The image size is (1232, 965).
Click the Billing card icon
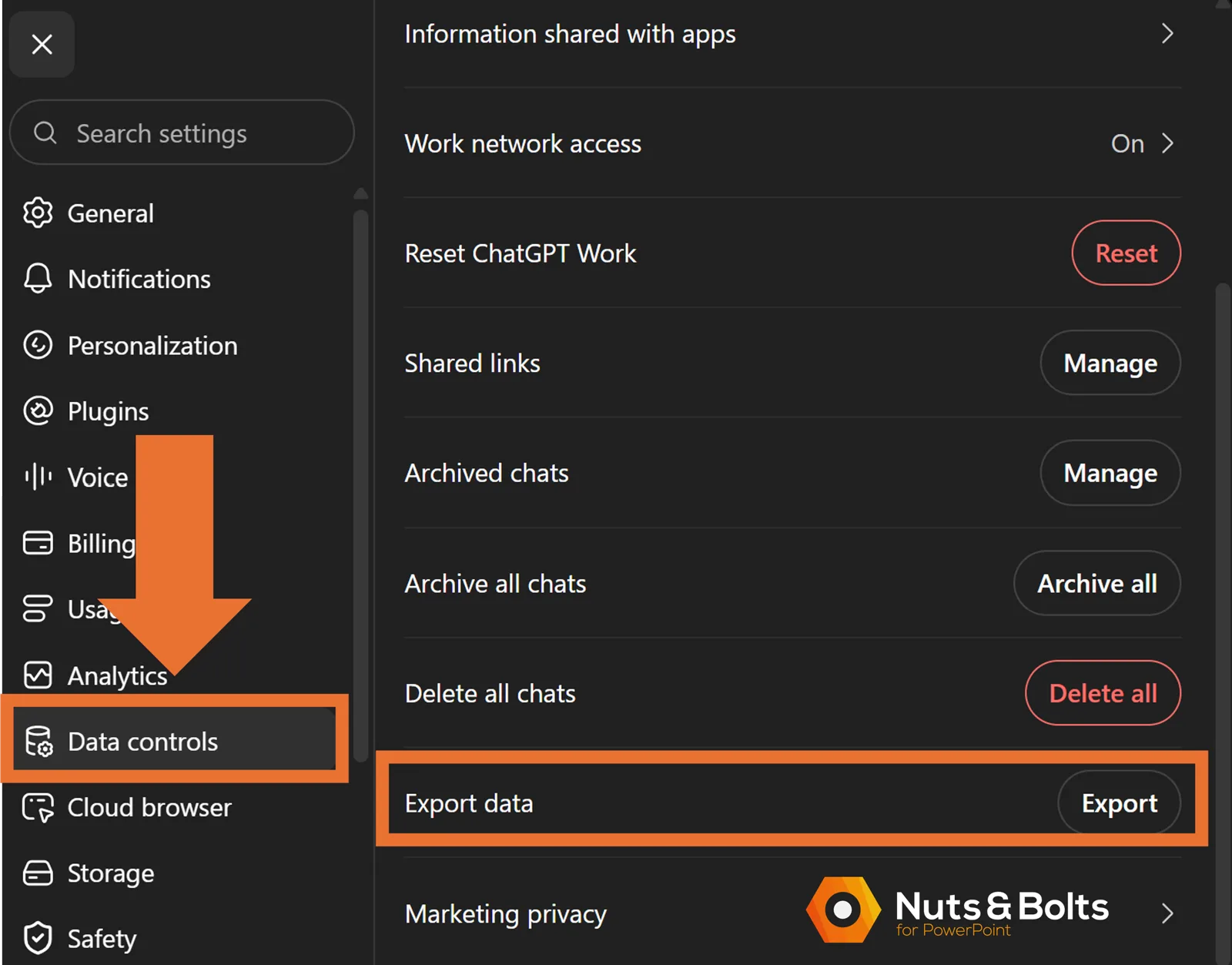(38, 543)
